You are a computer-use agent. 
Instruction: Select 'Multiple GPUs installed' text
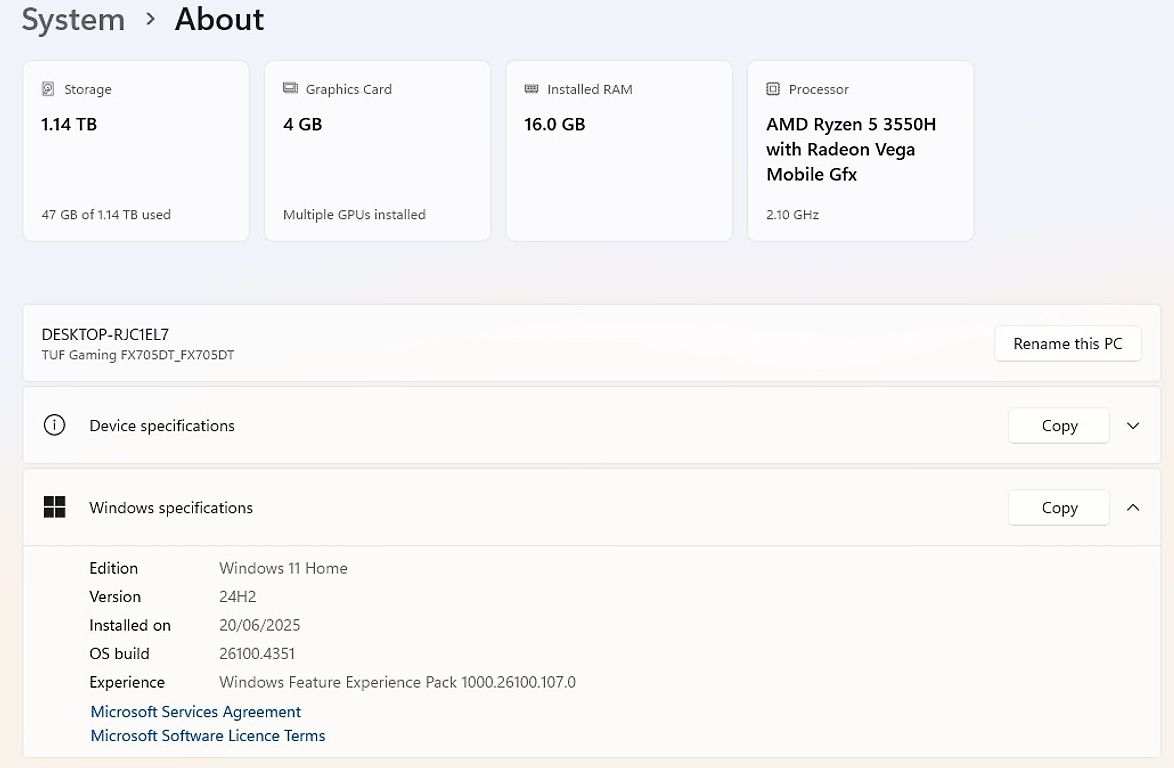pos(354,214)
